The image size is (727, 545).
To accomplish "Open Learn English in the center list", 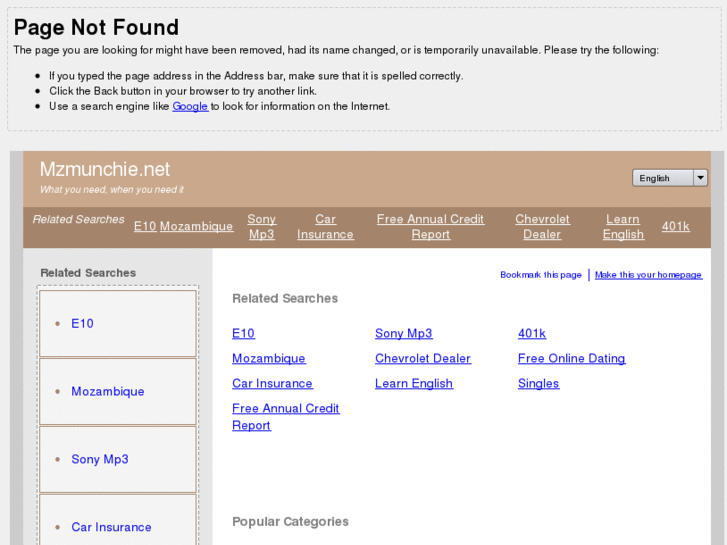I will 413,383.
